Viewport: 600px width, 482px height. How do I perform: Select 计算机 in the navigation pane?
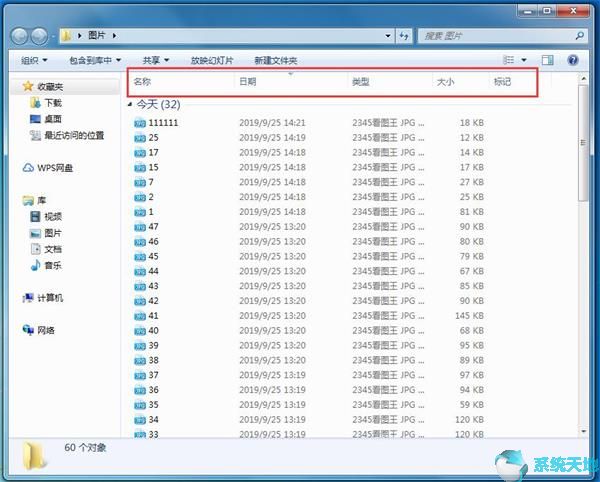50,298
